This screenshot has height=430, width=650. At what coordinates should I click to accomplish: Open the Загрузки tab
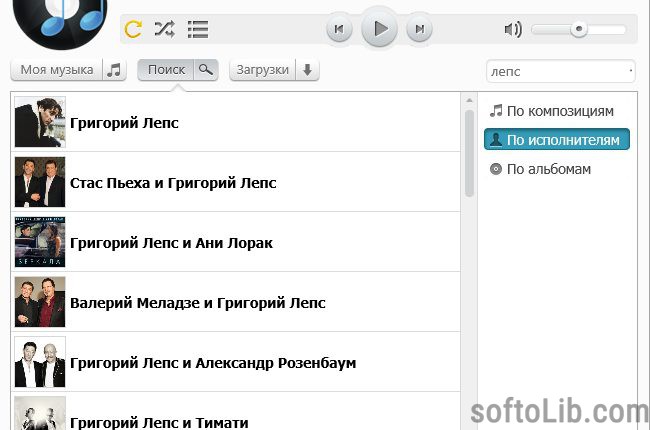[262, 70]
